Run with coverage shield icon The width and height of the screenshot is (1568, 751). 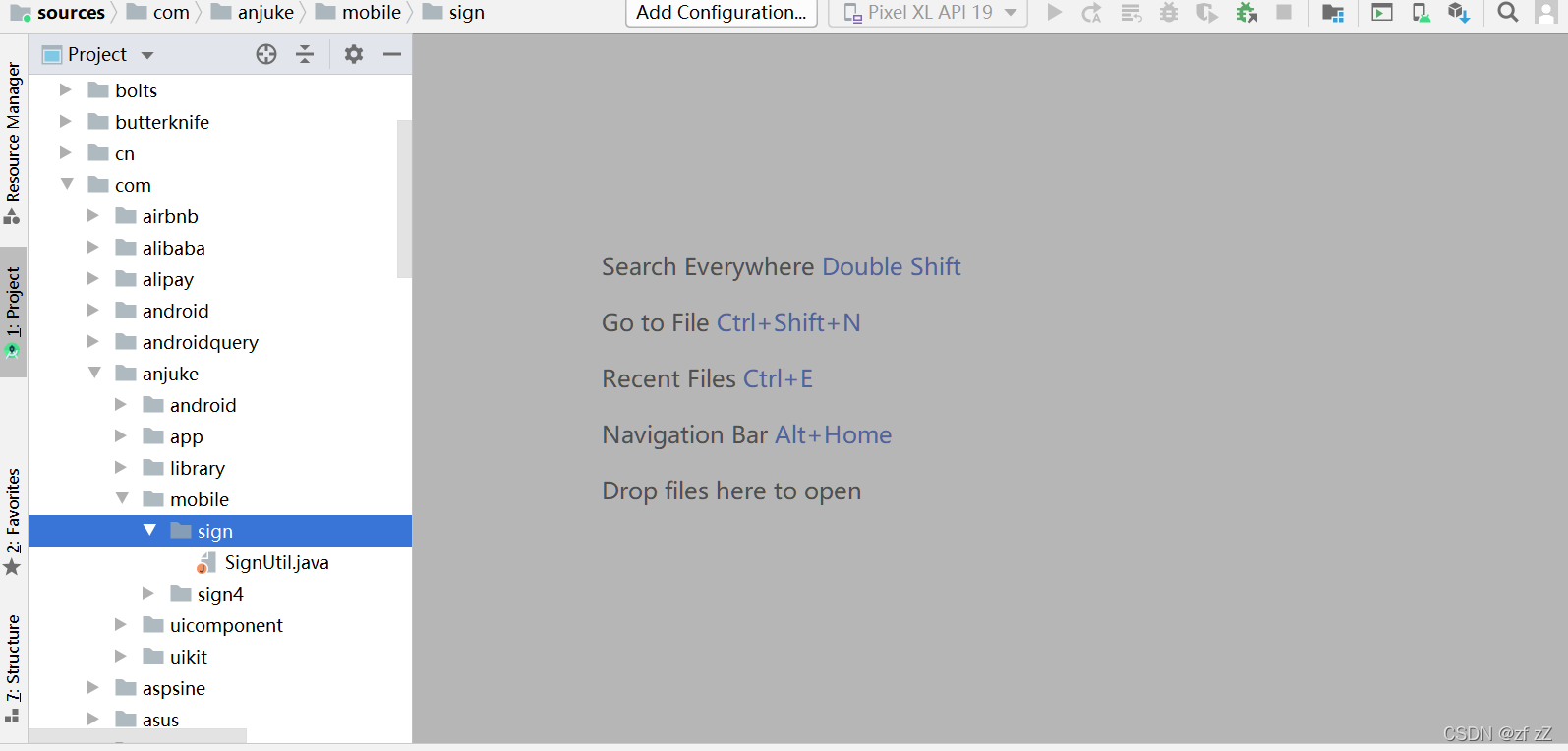1207,13
